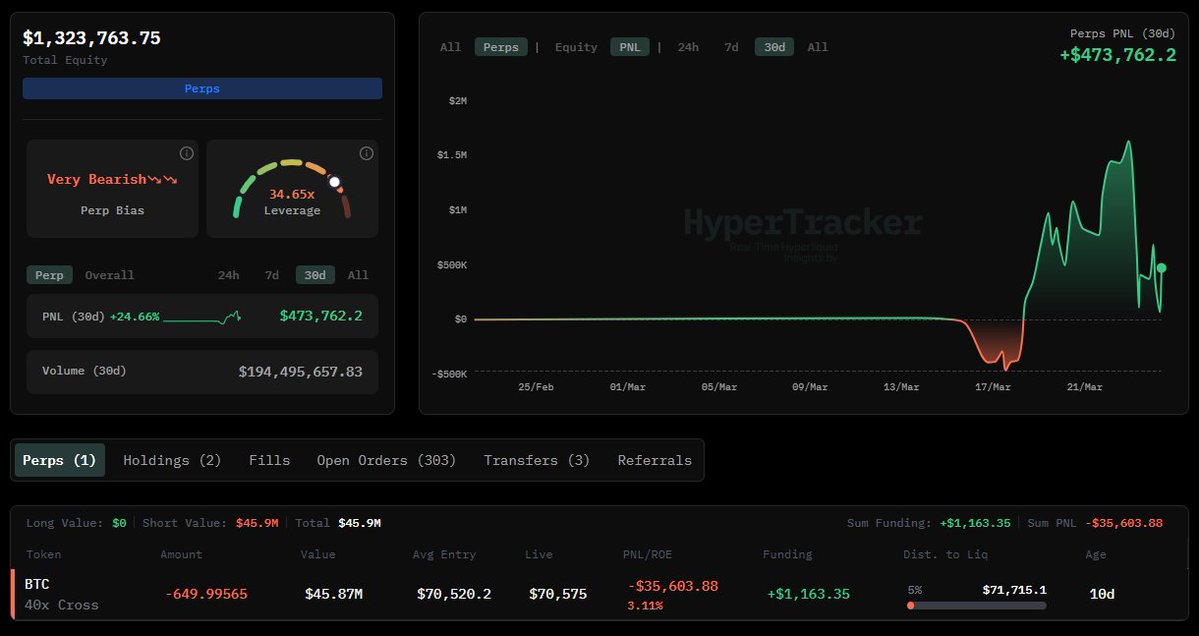Click Volume (30d) value $194,495,657.83

301,372
